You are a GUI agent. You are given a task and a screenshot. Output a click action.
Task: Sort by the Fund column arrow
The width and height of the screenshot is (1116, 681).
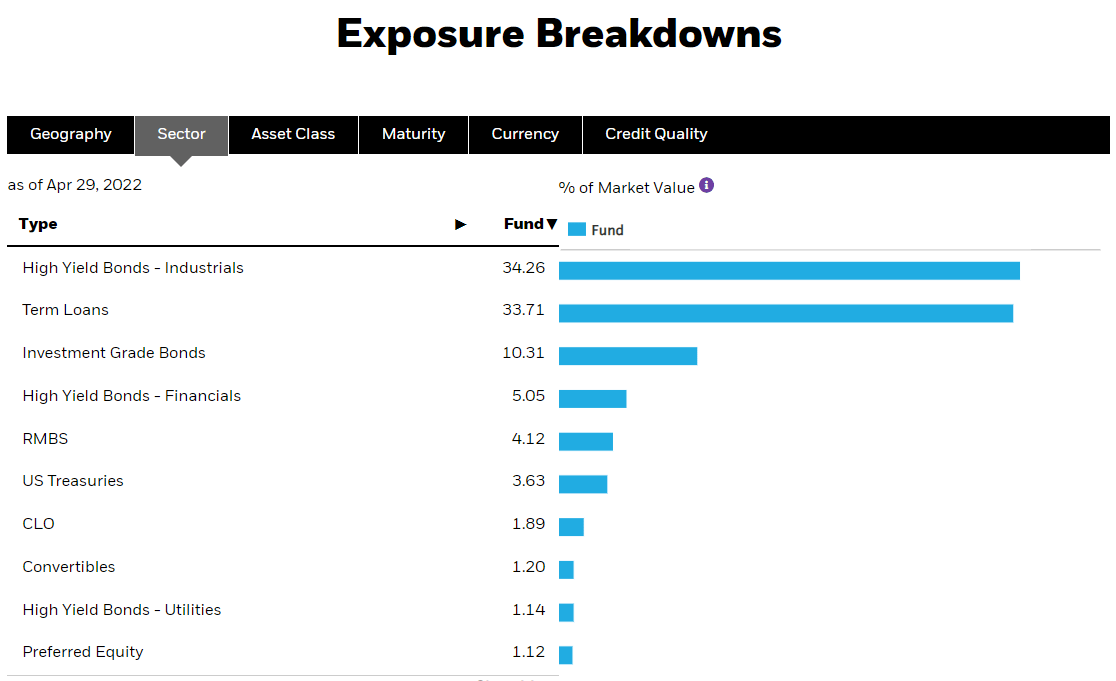click(x=551, y=225)
